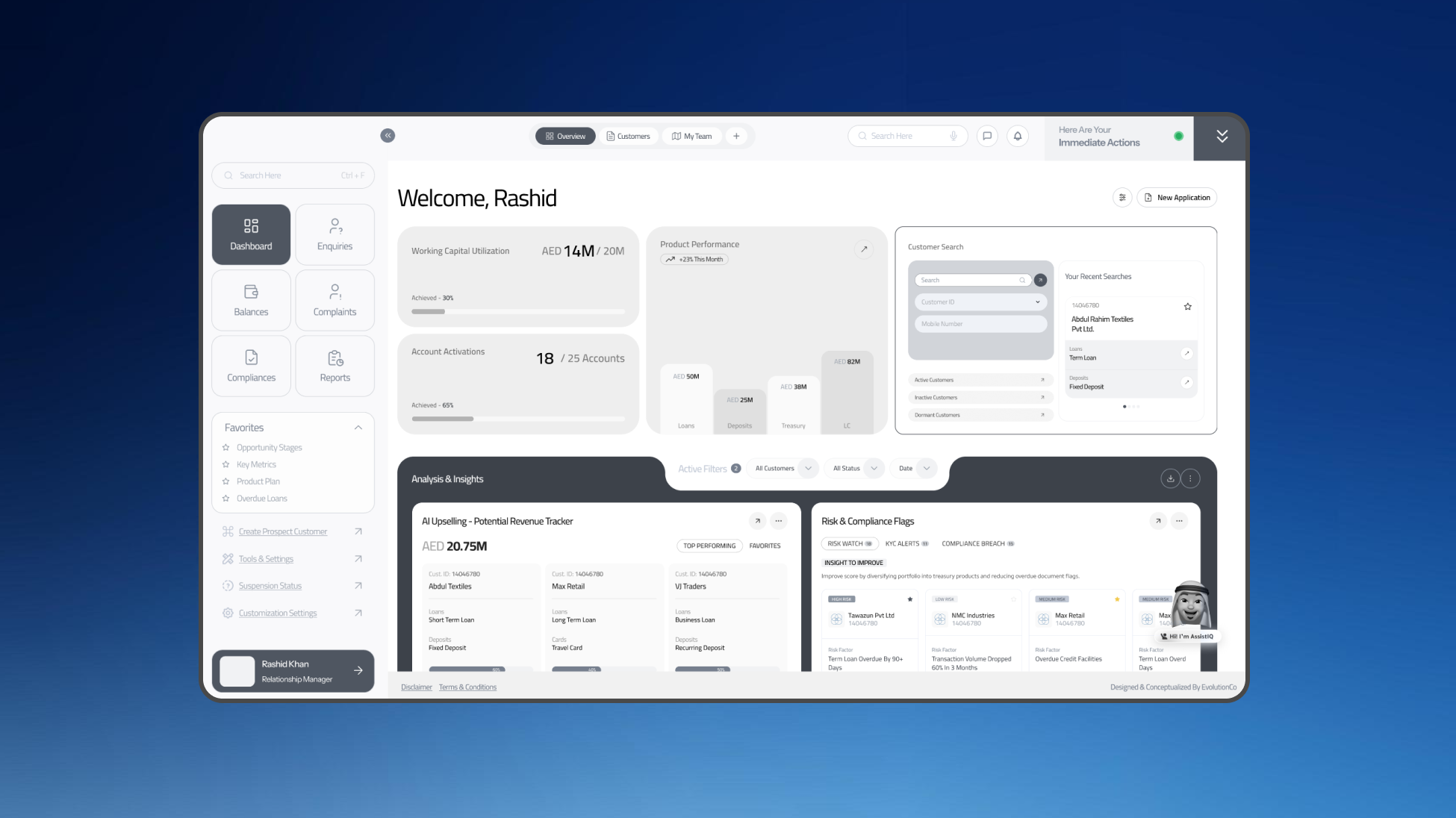
Task: Collapse the sidebar with double-chevron icon
Action: tap(388, 136)
